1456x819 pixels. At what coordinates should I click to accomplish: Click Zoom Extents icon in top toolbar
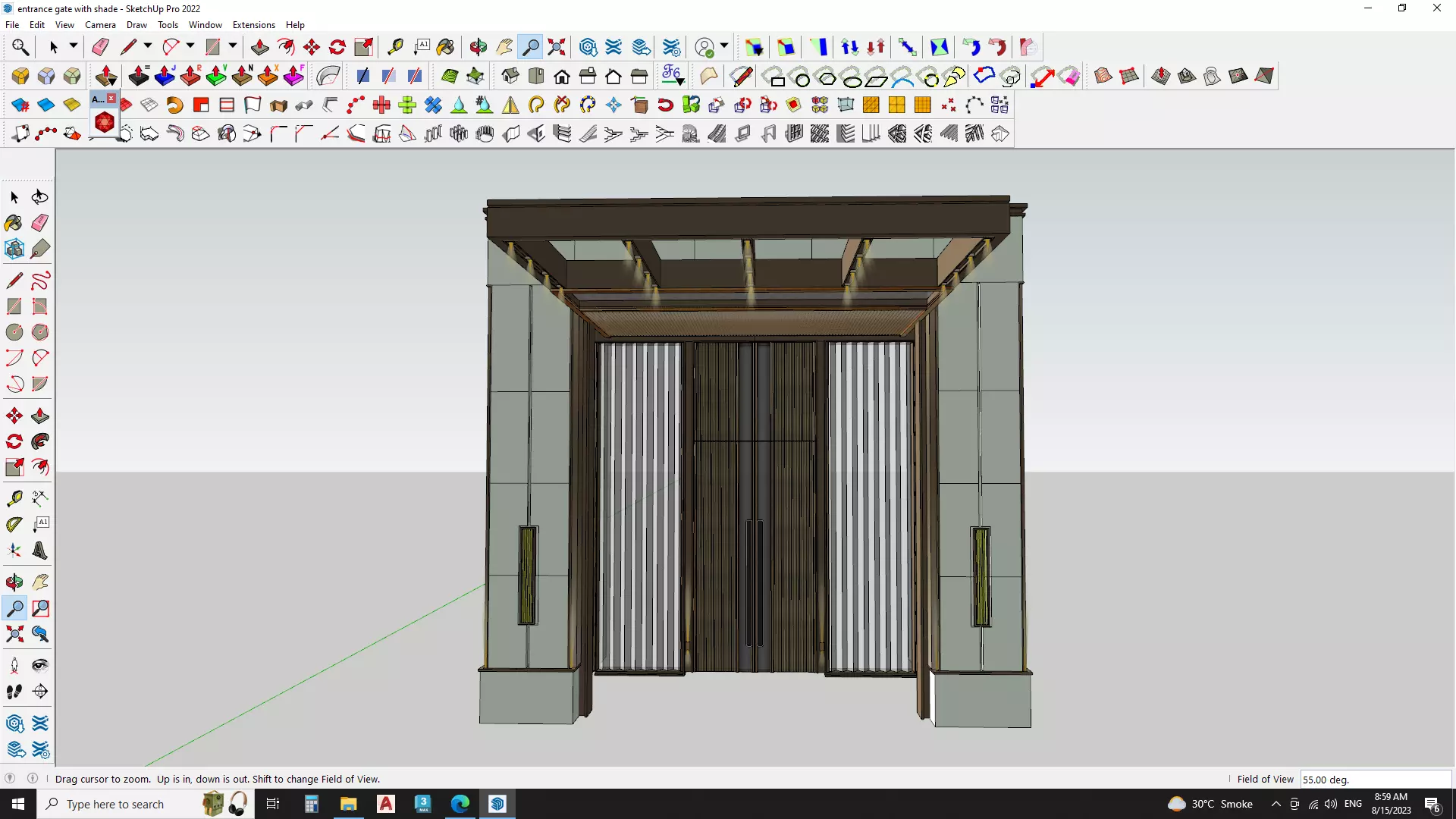click(557, 47)
